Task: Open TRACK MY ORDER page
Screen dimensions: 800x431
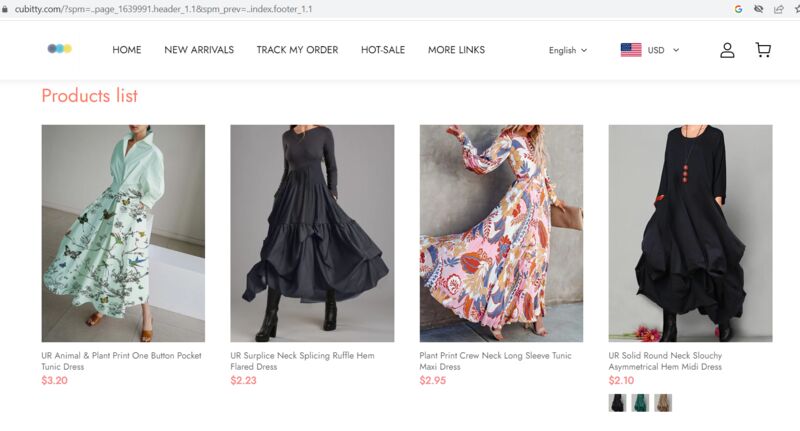Action: click(x=297, y=50)
